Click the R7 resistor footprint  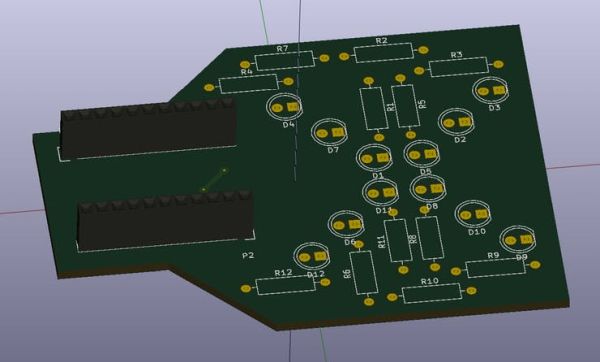click(x=285, y=60)
